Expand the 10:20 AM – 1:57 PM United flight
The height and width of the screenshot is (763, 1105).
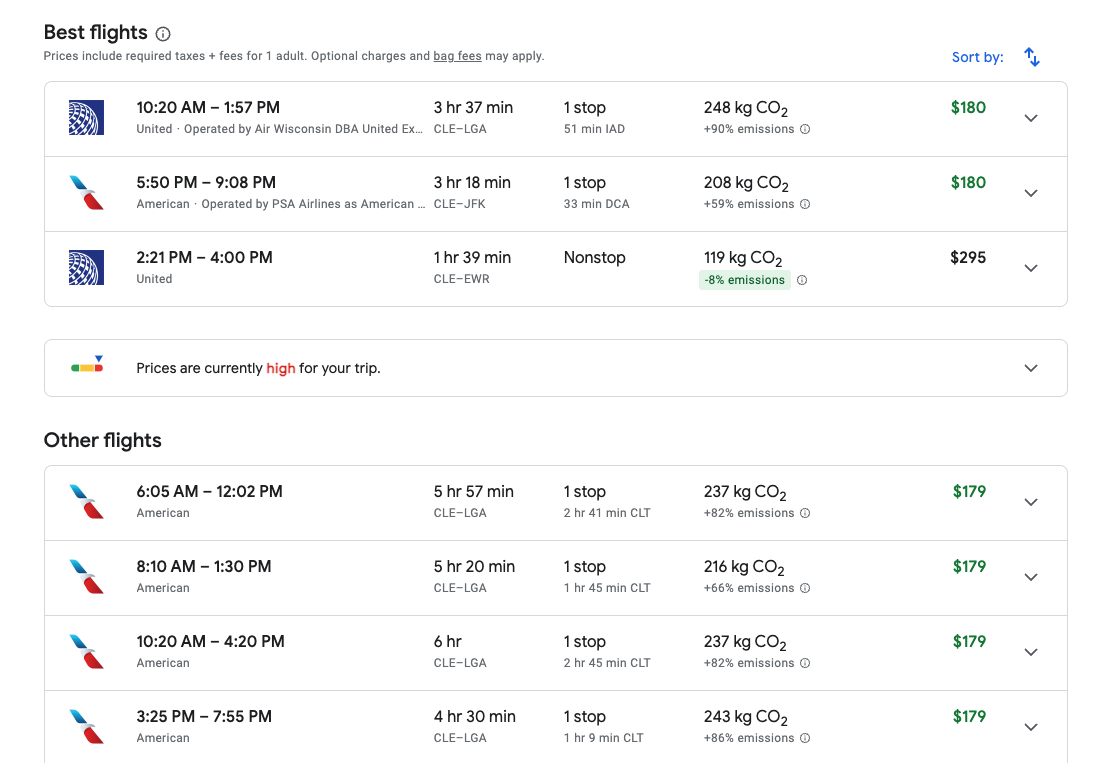click(1031, 118)
